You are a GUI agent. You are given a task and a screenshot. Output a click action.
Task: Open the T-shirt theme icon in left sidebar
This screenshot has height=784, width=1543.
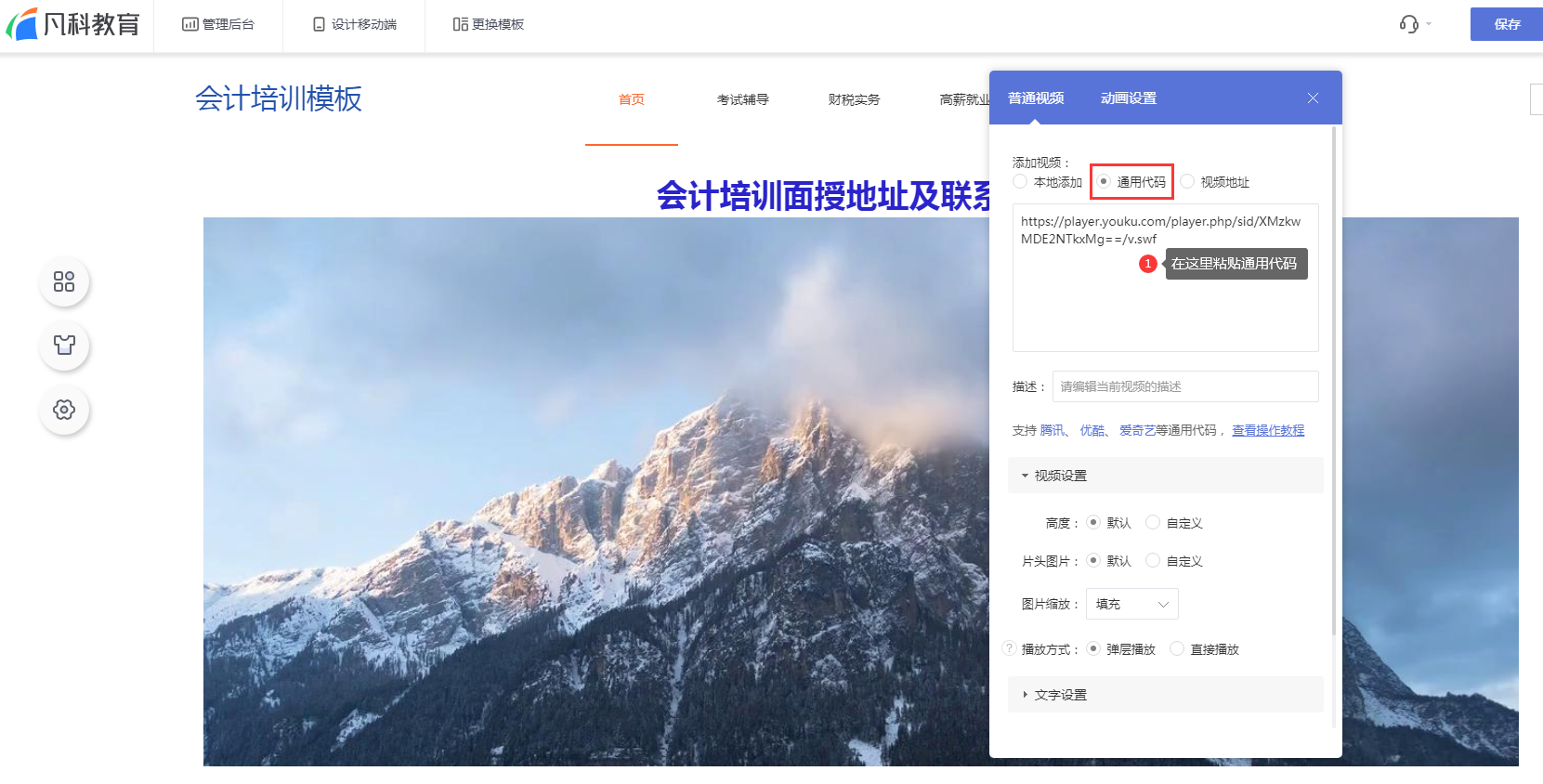point(64,346)
